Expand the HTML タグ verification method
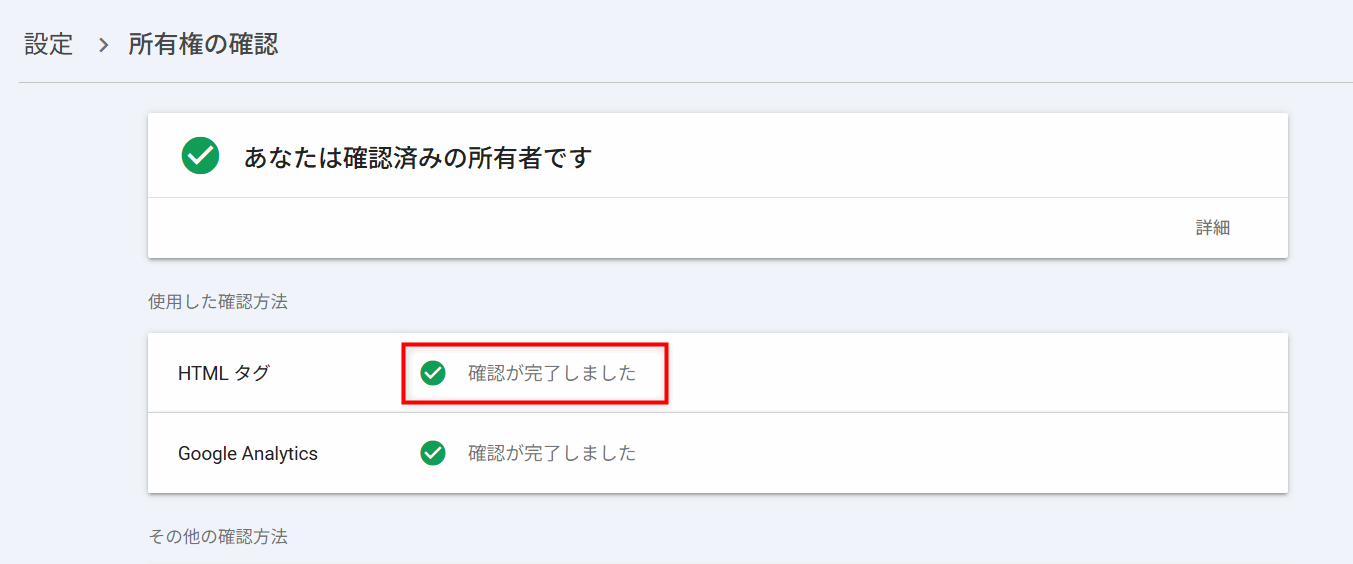The width and height of the screenshot is (1353, 564). pos(224,373)
